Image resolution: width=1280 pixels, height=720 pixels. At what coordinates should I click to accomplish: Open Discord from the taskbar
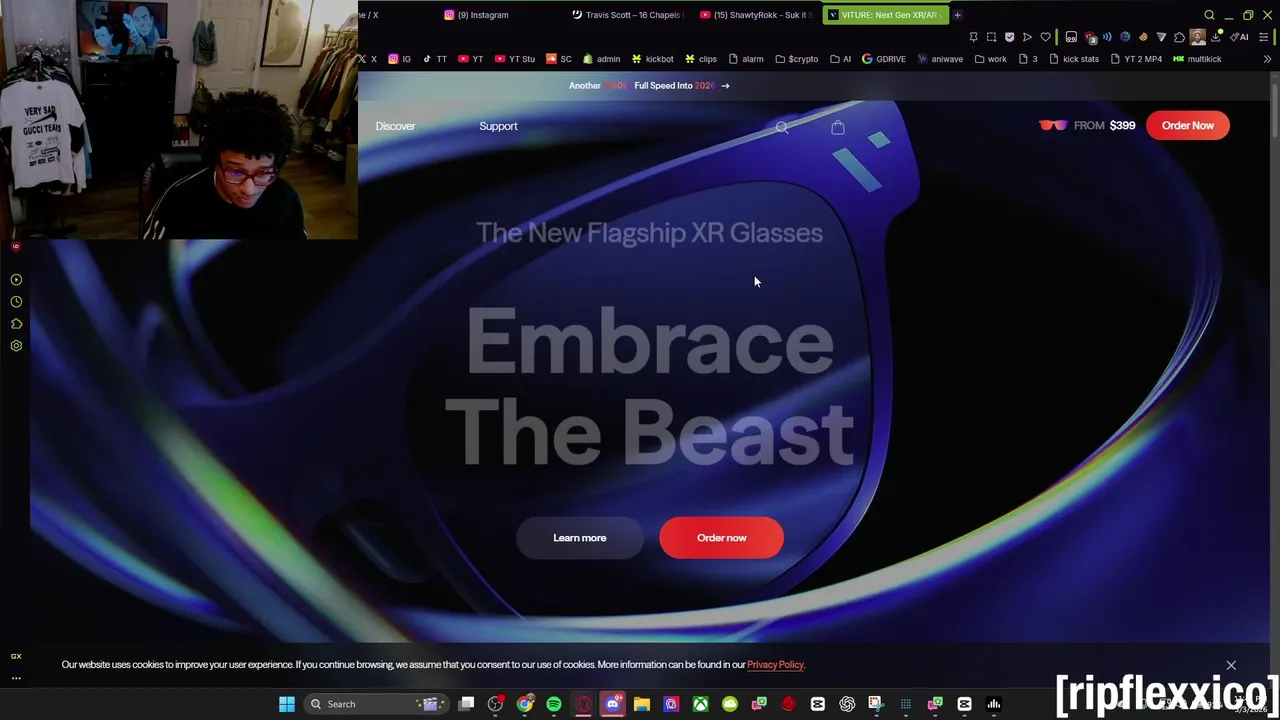(x=613, y=704)
